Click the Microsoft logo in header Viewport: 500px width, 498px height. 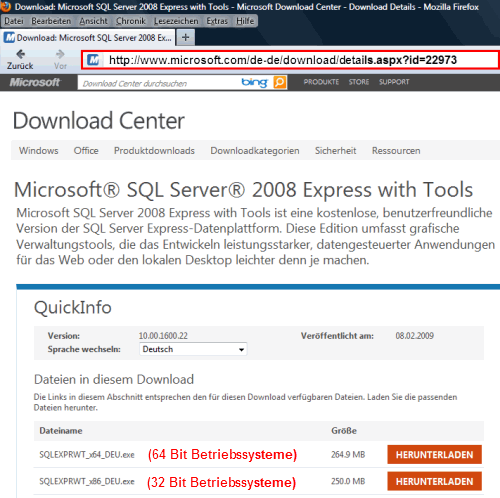tap(35, 82)
